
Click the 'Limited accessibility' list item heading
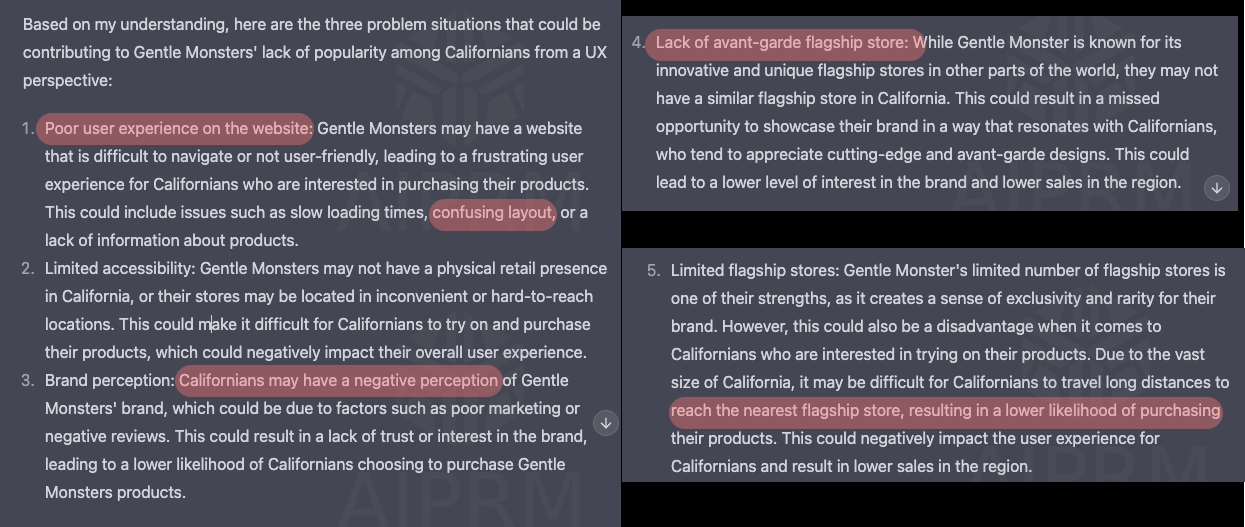(x=120, y=269)
